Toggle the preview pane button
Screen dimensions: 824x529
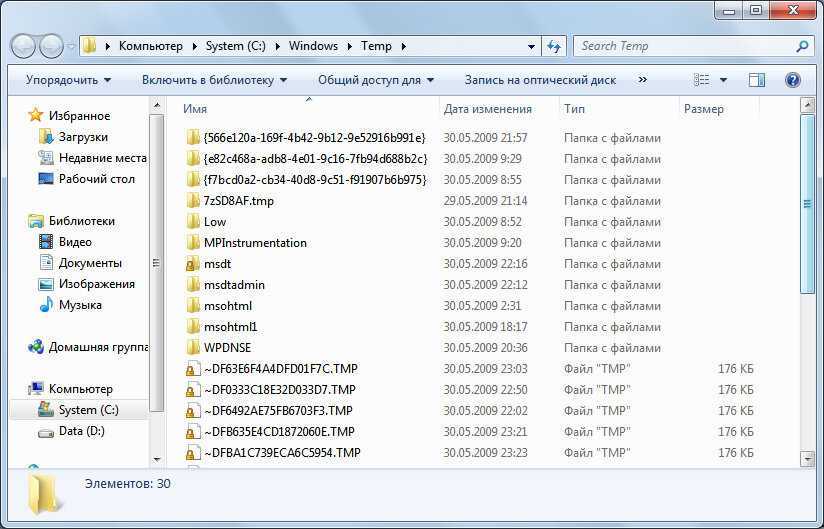coord(757,80)
